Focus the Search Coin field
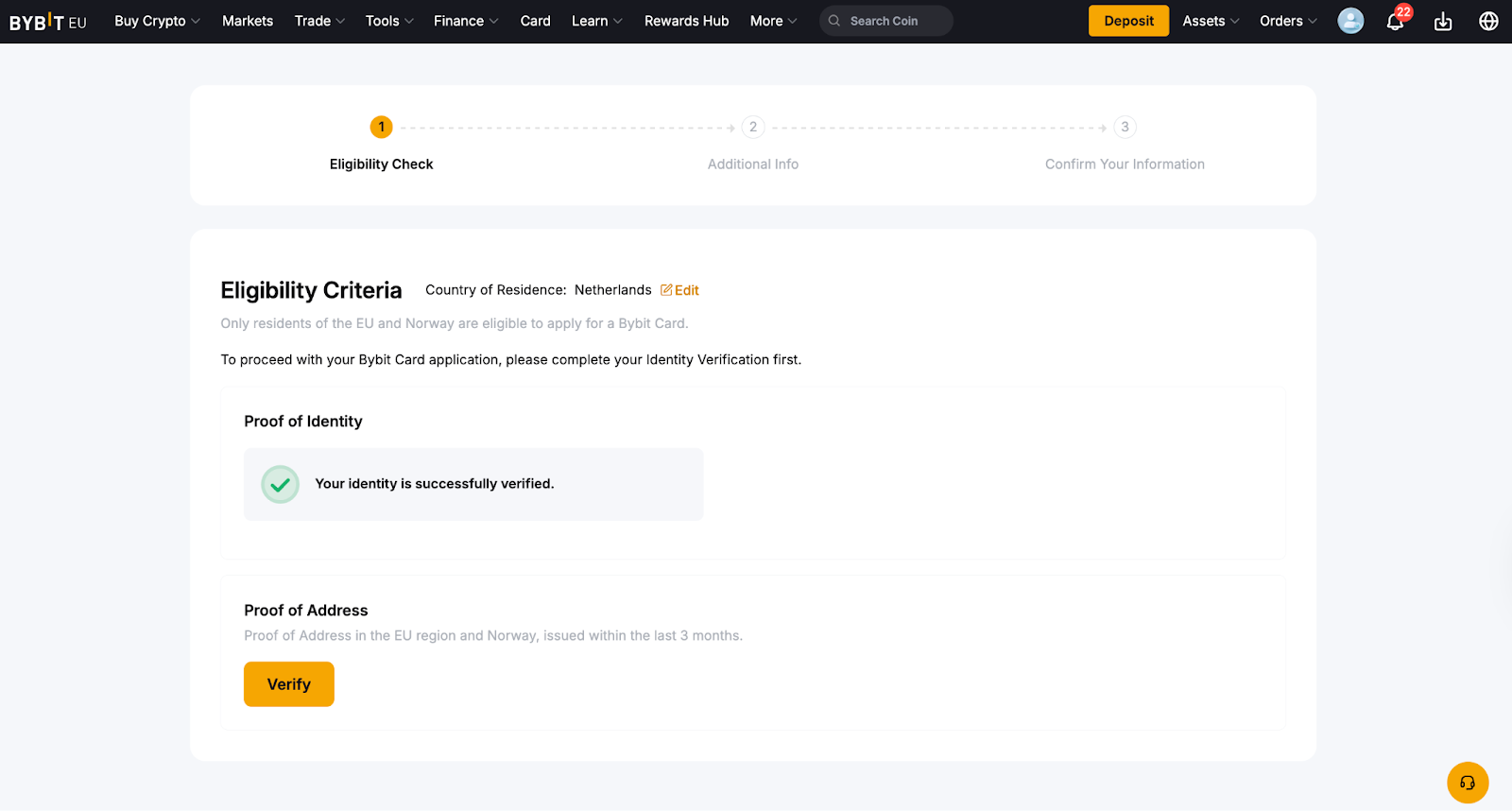The width and height of the screenshot is (1512, 811). [x=886, y=21]
